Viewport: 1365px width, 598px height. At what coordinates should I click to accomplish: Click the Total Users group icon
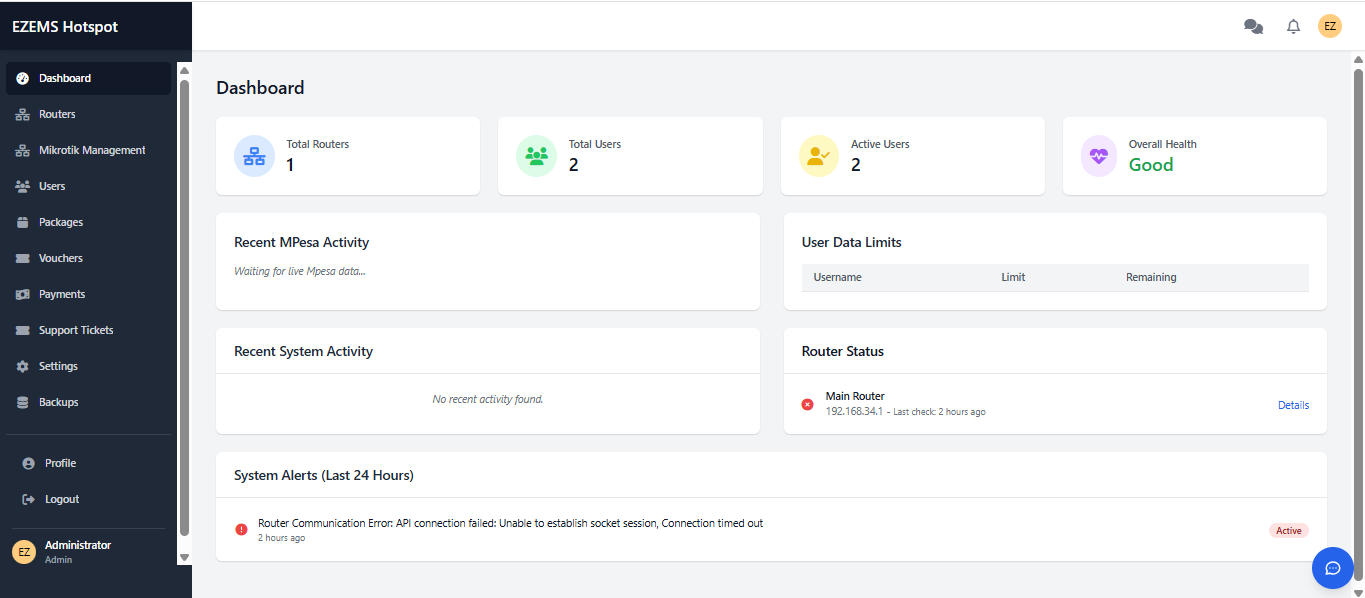tap(536, 156)
